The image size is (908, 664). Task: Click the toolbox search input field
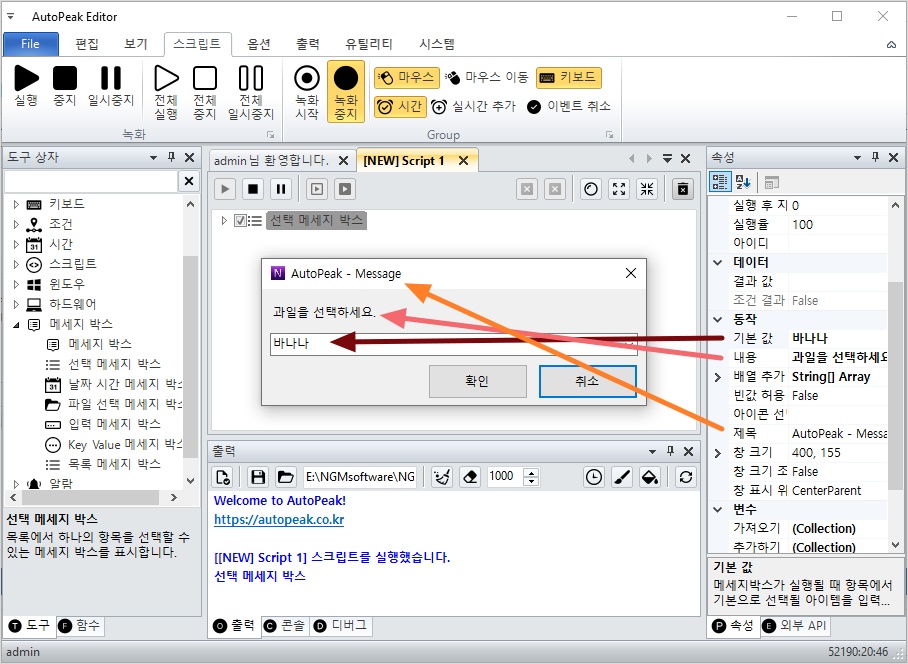(x=91, y=181)
